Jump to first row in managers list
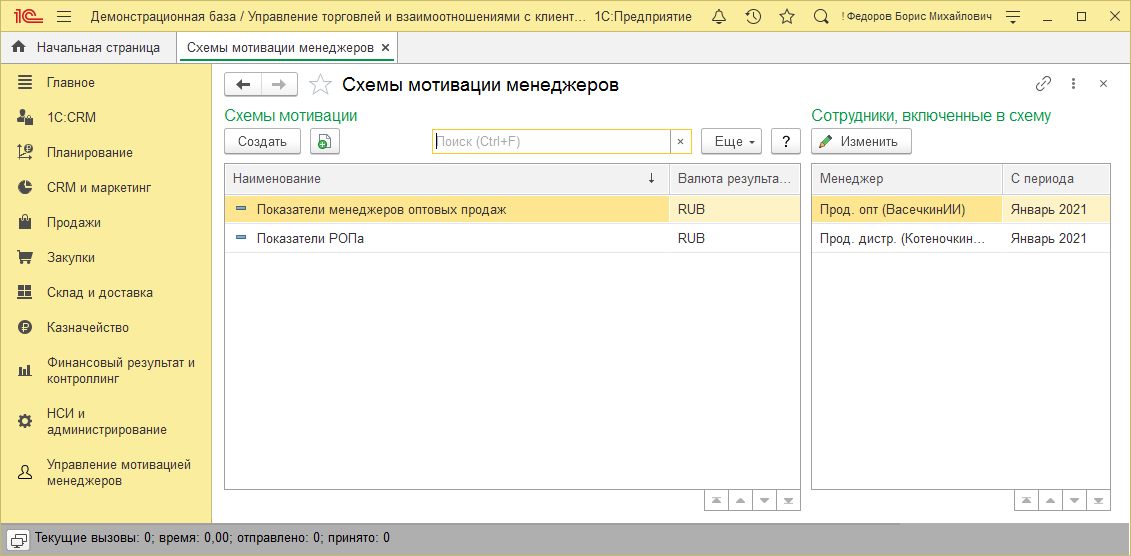Image resolution: width=1131 pixels, height=556 pixels. click(x=1026, y=500)
